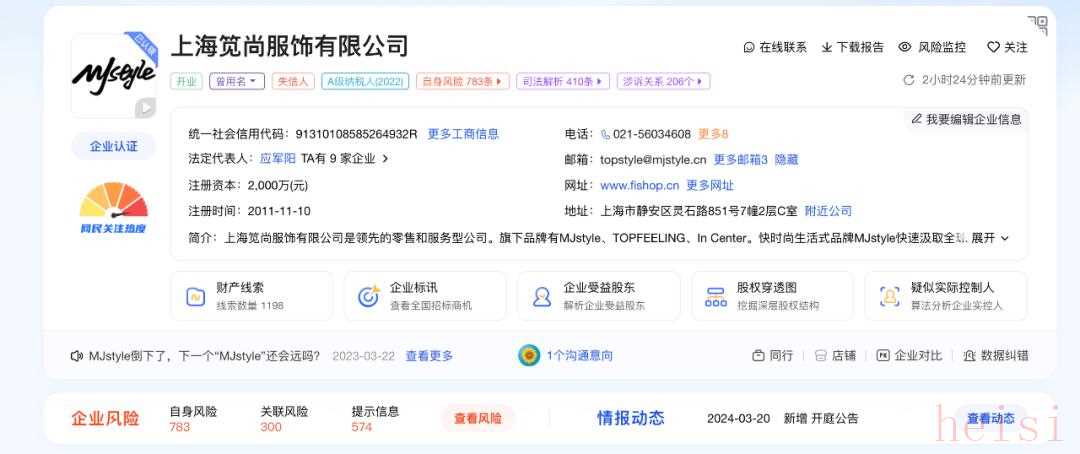Expand the company 简介 with 展开
This screenshot has width=1080, height=454.
[990, 238]
